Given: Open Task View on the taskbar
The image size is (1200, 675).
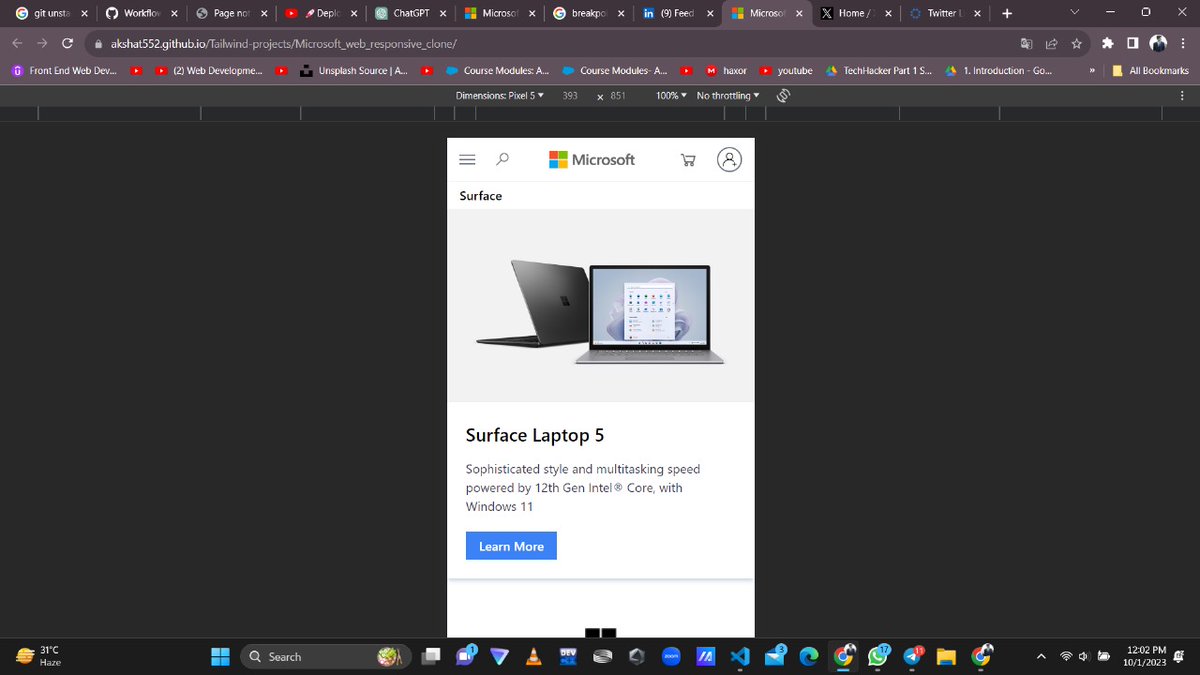Looking at the screenshot, I should pyautogui.click(x=431, y=656).
